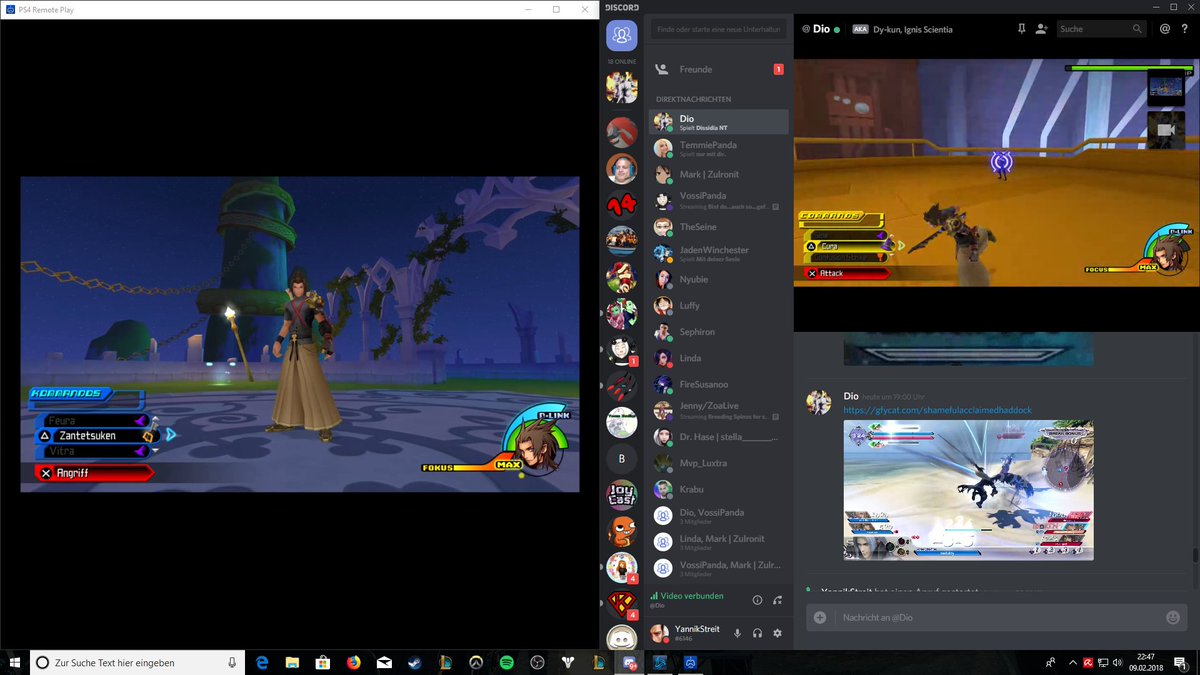
Task: Toggle headphones deafen
Action: [758, 633]
